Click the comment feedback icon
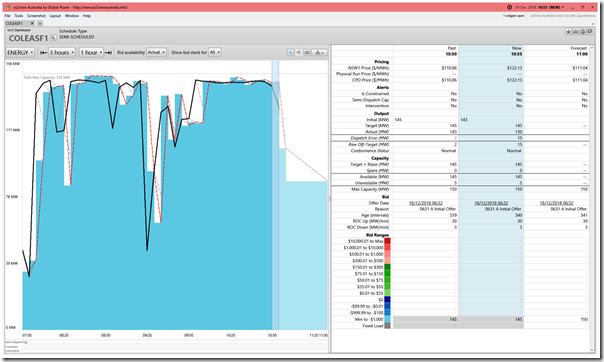The height and width of the screenshot is (362, 604). click(x=590, y=32)
